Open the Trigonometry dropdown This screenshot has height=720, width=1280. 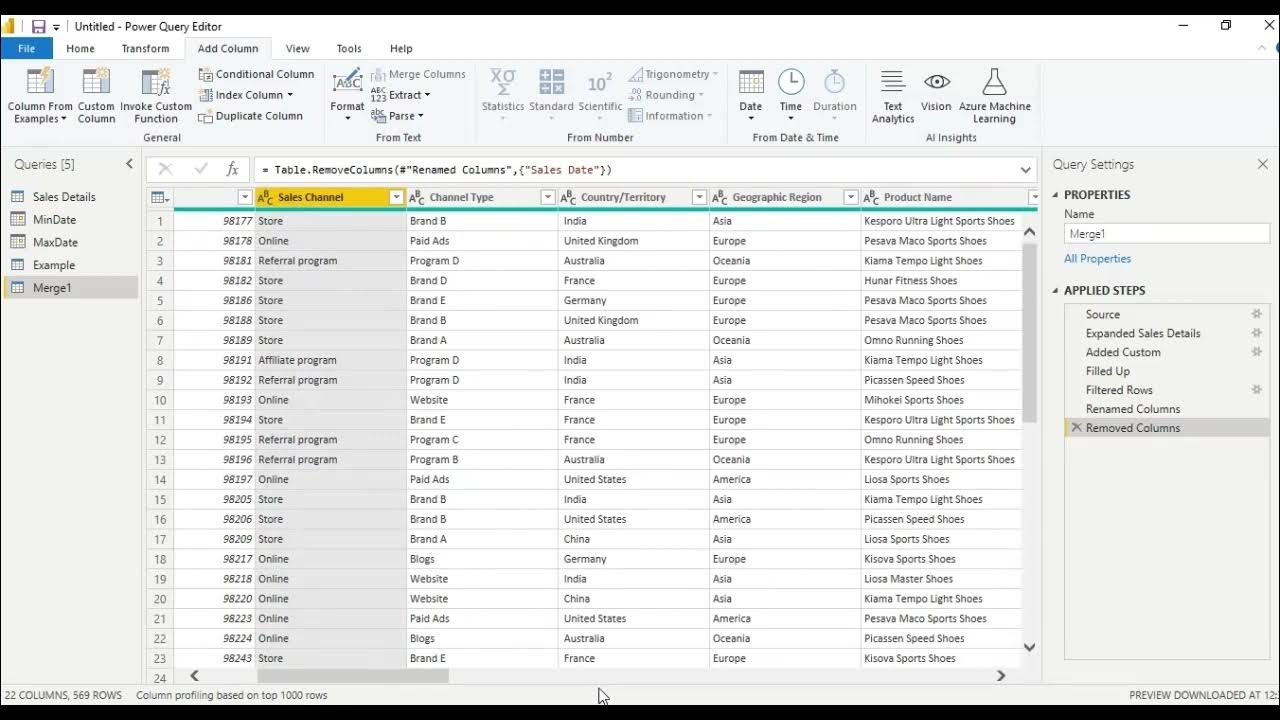(x=675, y=74)
